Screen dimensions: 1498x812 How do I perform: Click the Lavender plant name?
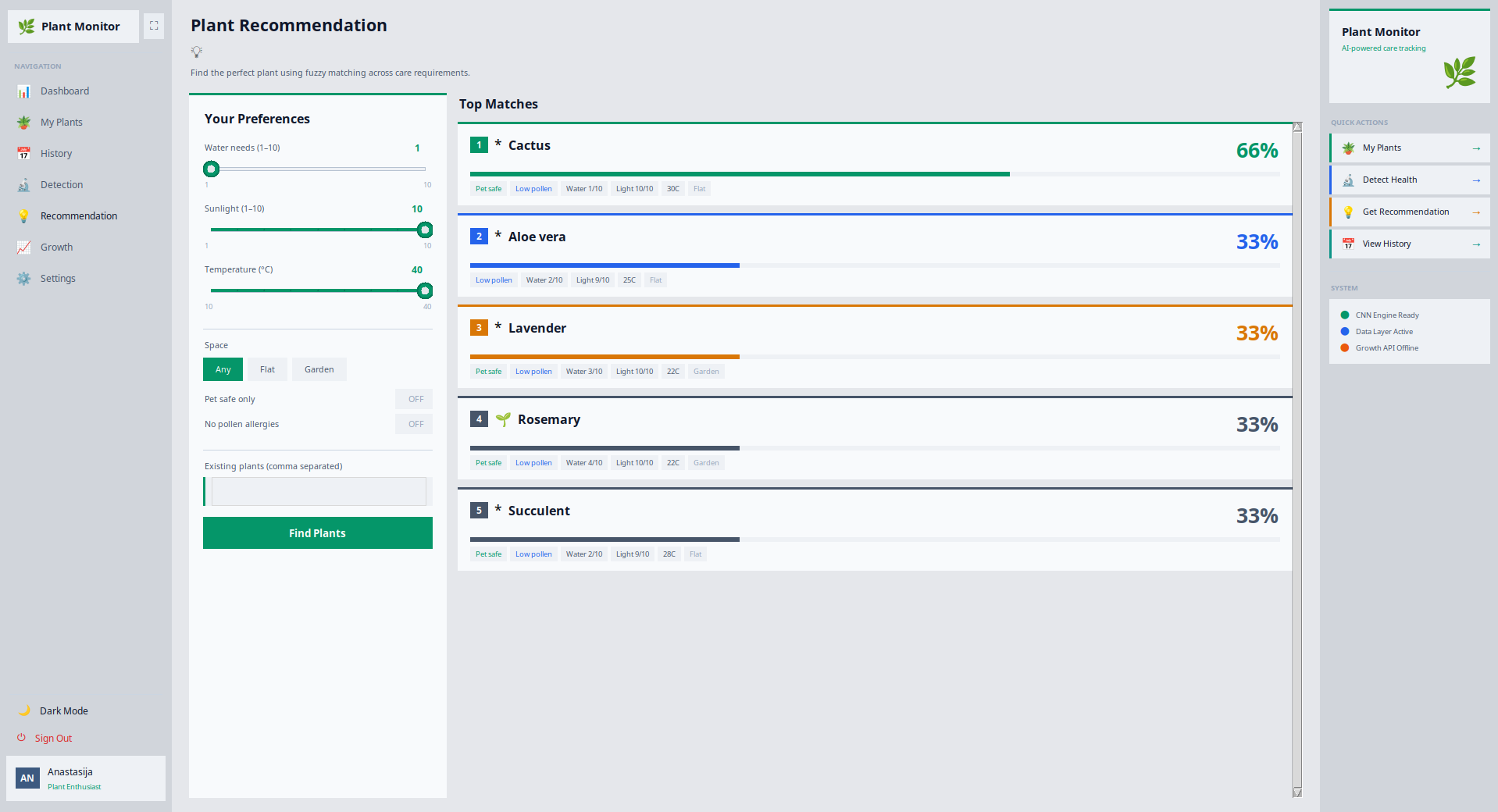[537, 328]
